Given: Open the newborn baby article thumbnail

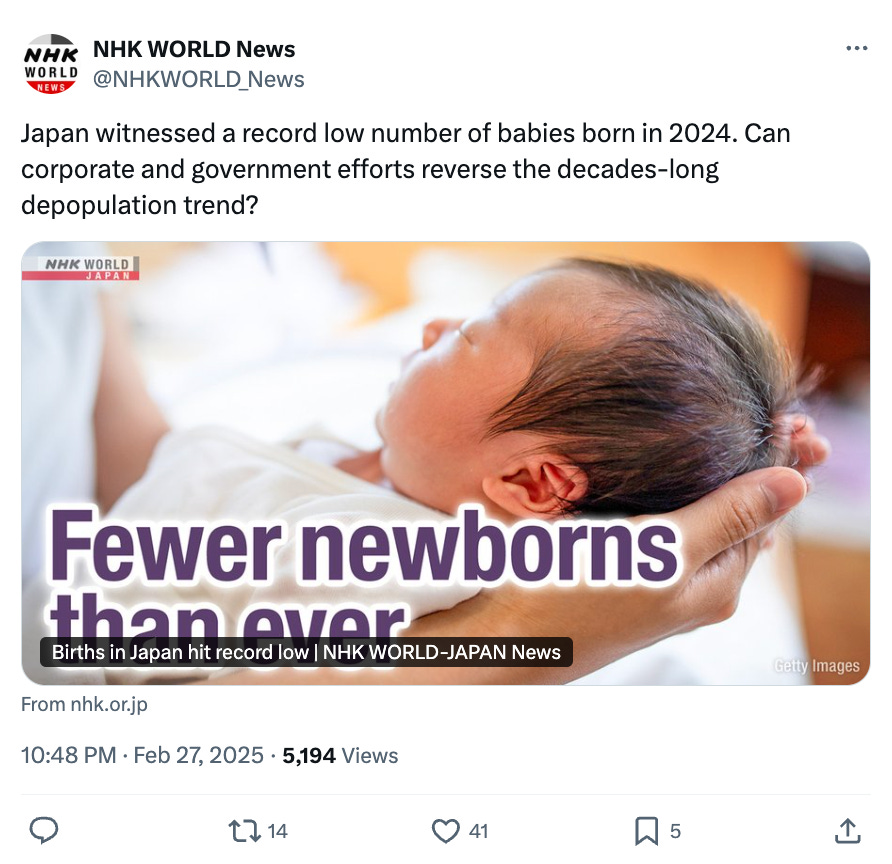Looking at the screenshot, I should click(445, 463).
